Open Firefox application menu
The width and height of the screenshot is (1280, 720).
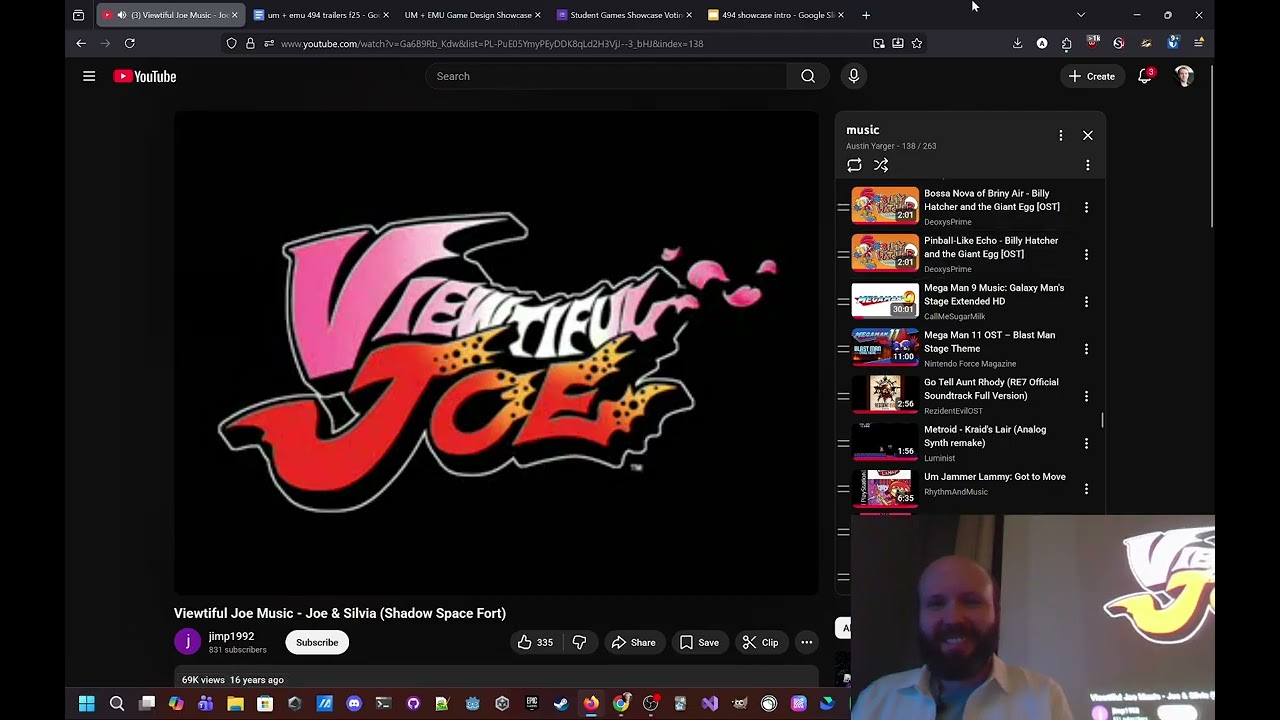[x=1199, y=43]
